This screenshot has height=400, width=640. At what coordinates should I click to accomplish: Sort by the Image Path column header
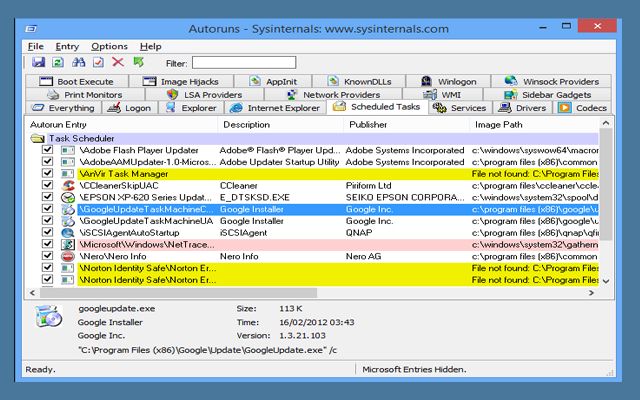[534, 124]
